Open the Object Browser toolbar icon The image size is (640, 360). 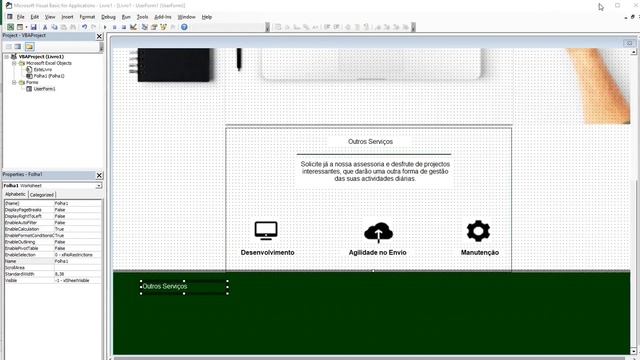tap(163, 27)
